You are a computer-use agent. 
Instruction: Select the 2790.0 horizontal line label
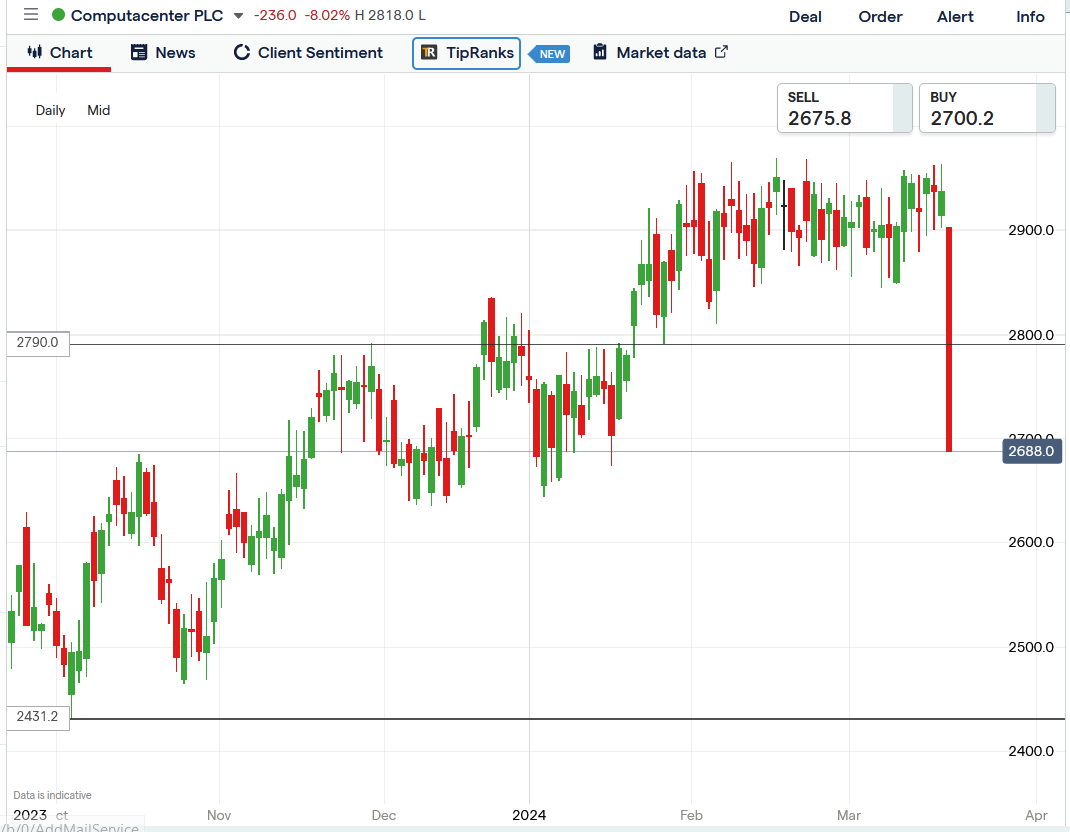tap(38, 343)
